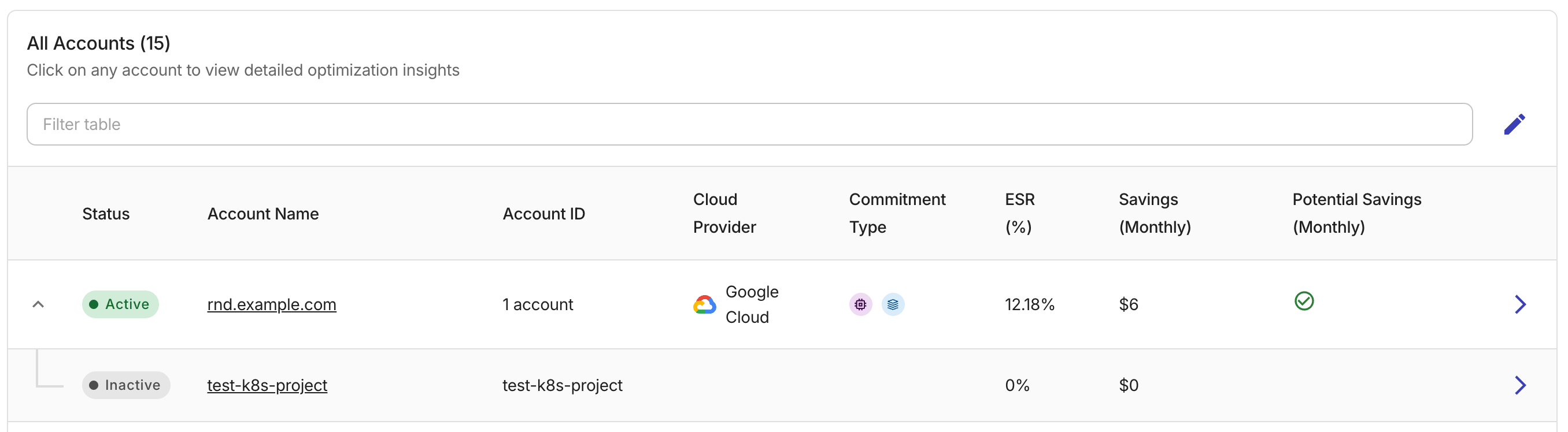Click the test-k8s-project Account ID cell
This screenshot has height=432, width=1568.
(562, 385)
